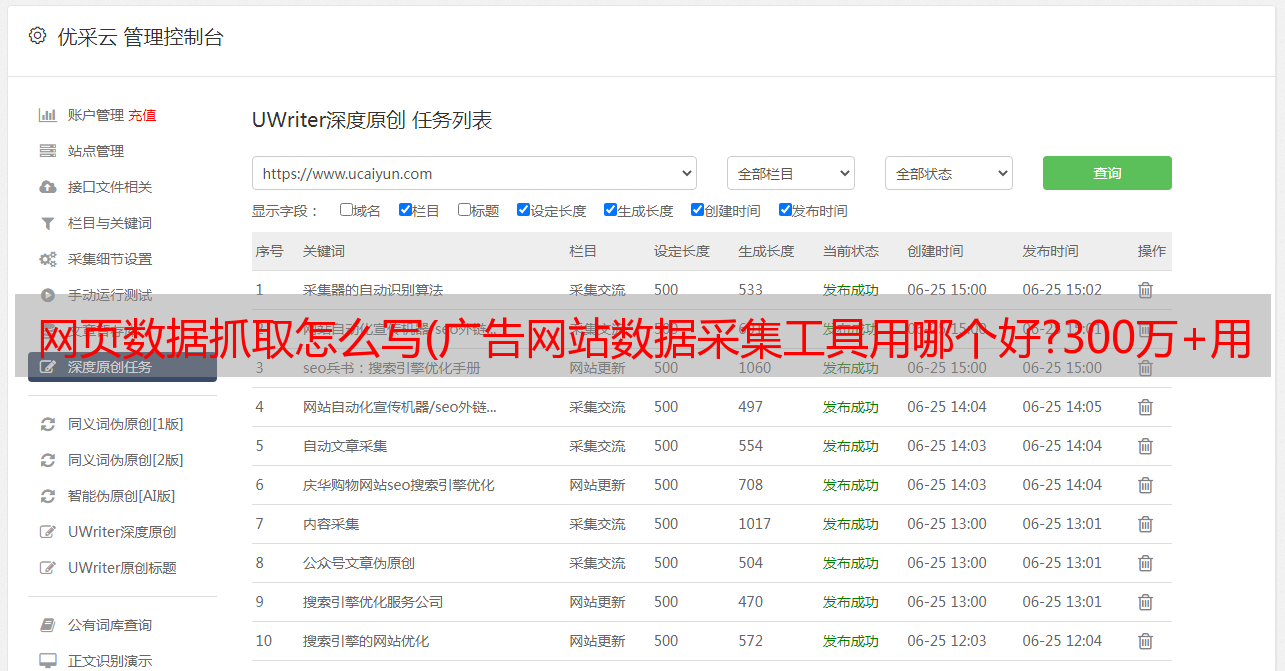Image resolution: width=1285 pixels, height=671 pixels.
Task: Delete 搜索引擎优化服务公司 task with trash icon
Action: pos(1146,602)
